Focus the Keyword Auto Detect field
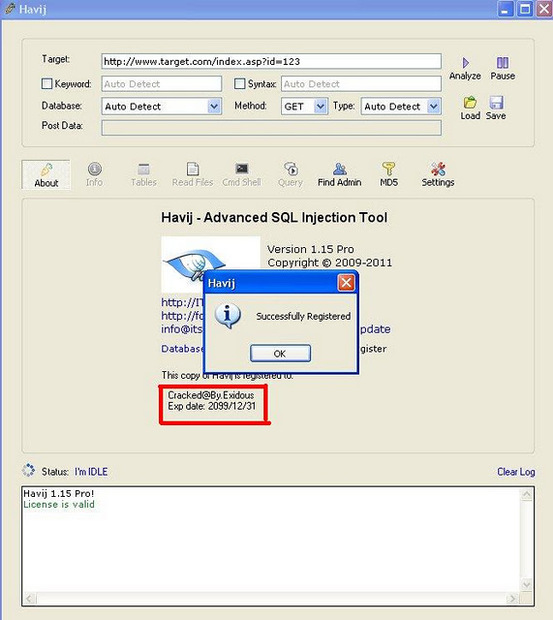 (162, 84)
